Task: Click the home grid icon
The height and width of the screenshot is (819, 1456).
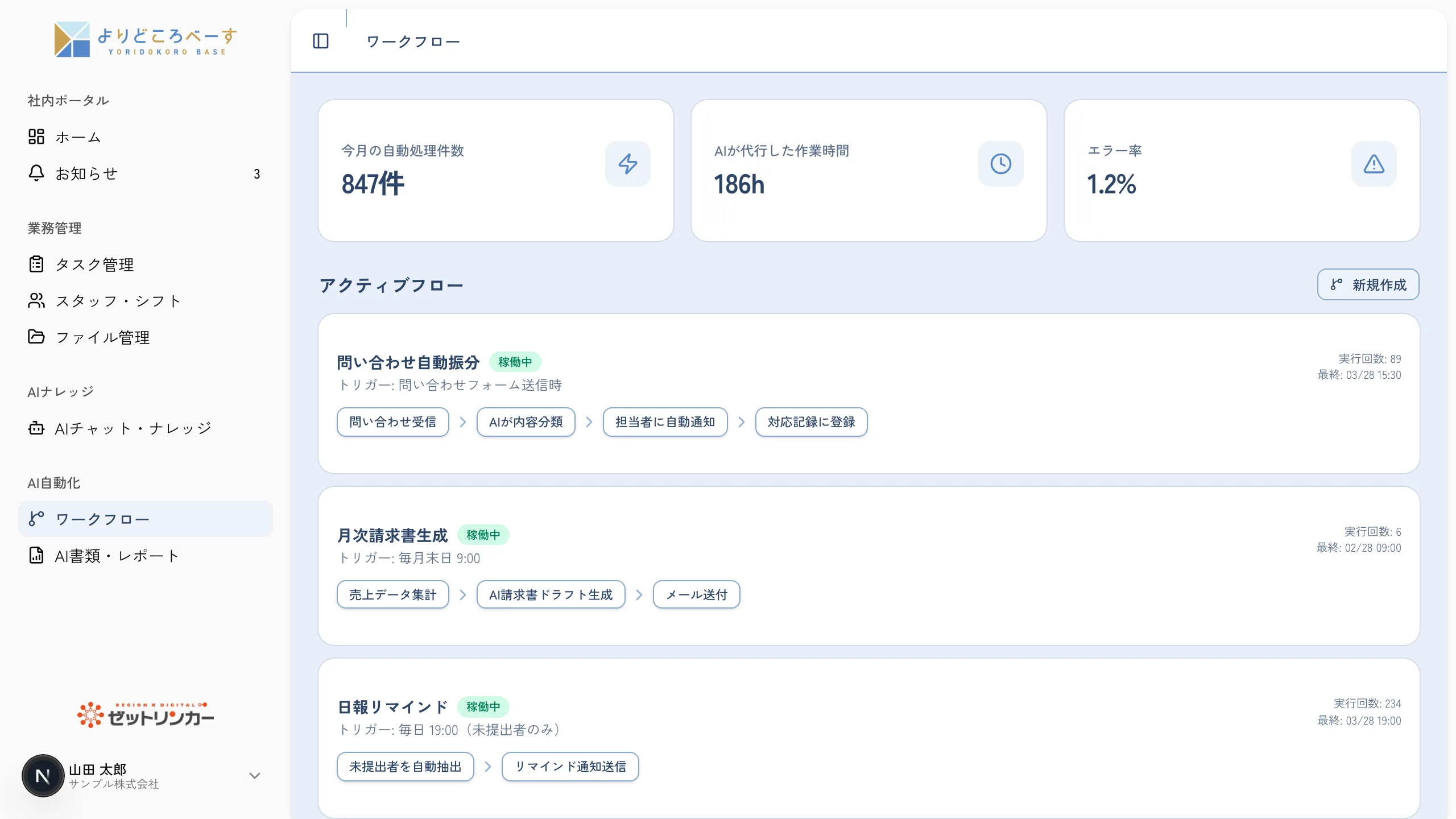Action: click(x=36, y=136)
